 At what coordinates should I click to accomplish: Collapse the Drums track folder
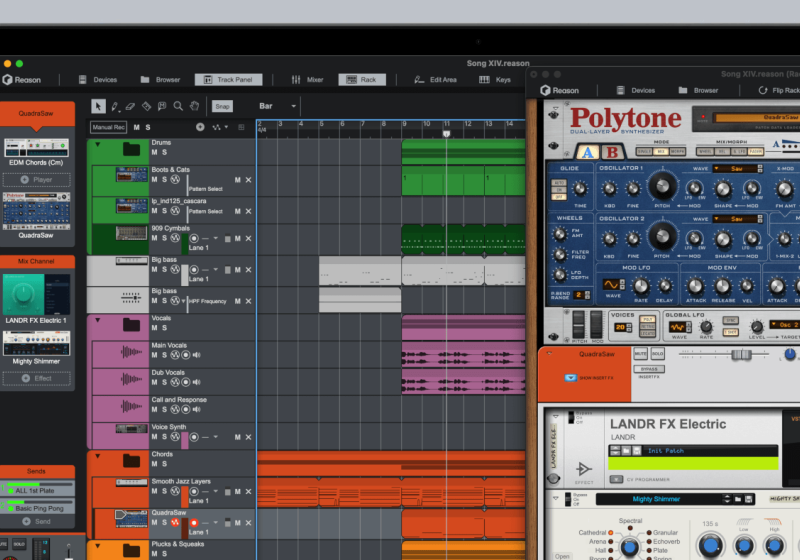pos(97,144)
